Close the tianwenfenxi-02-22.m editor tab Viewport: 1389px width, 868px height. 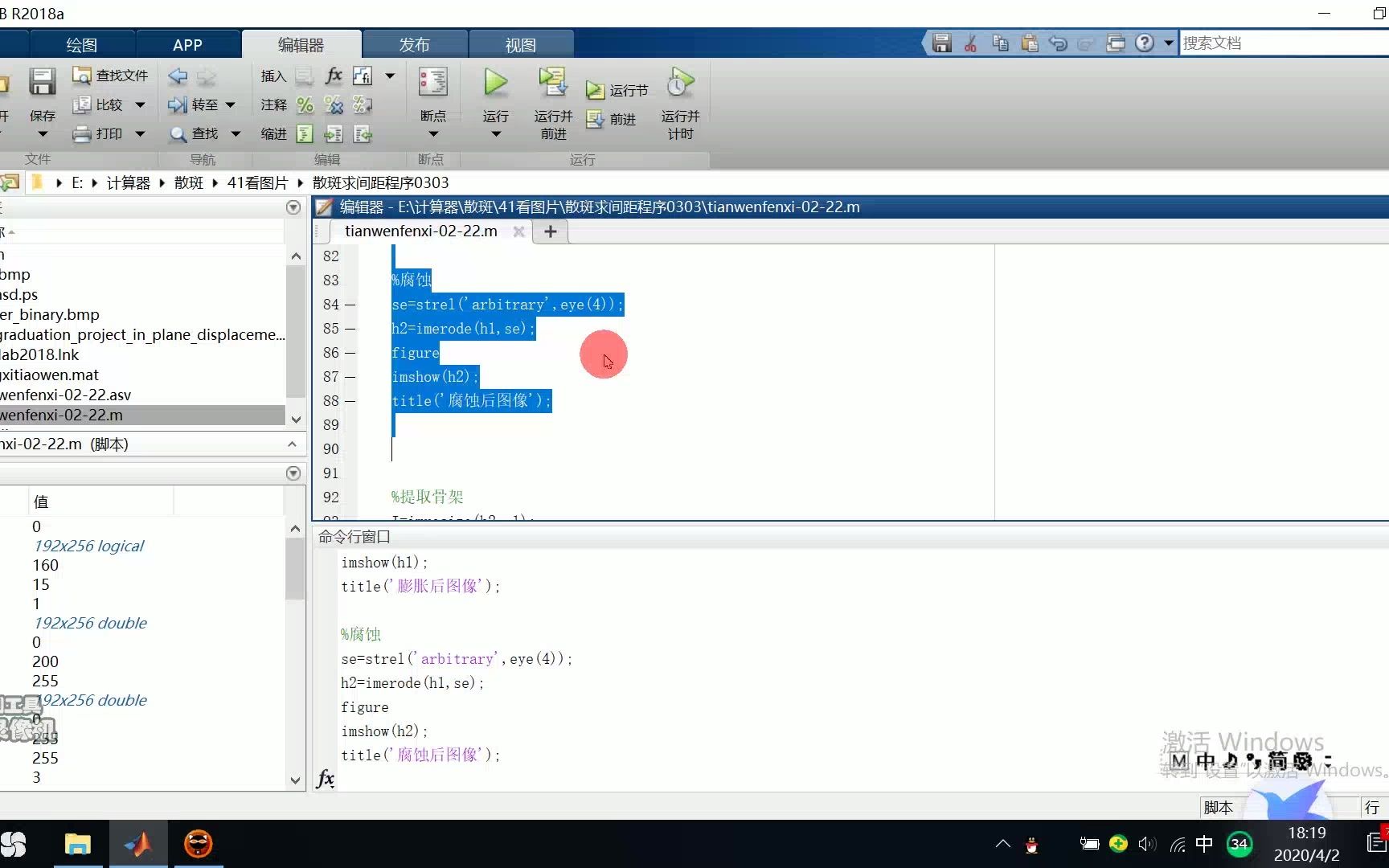click(519, 231)
